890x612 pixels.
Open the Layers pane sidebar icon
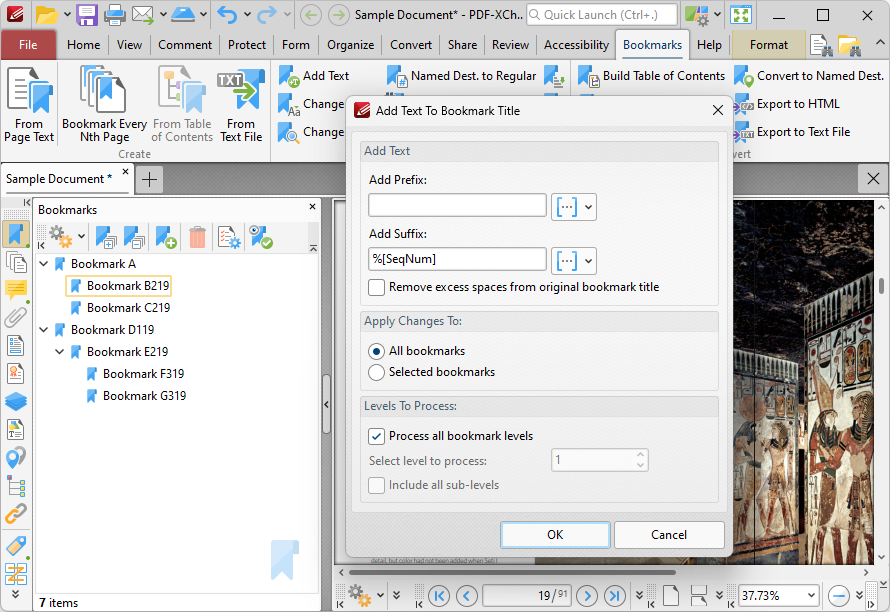(15, 401)
